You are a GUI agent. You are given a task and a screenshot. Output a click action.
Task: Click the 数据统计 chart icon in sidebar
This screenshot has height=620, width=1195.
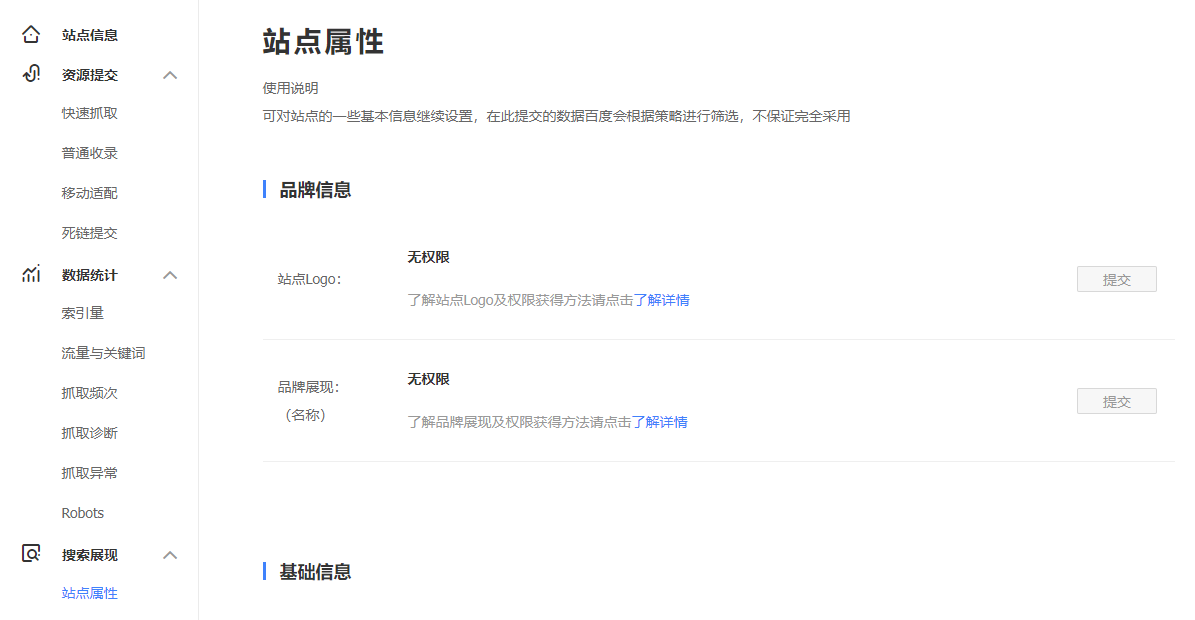pos(31,274)
